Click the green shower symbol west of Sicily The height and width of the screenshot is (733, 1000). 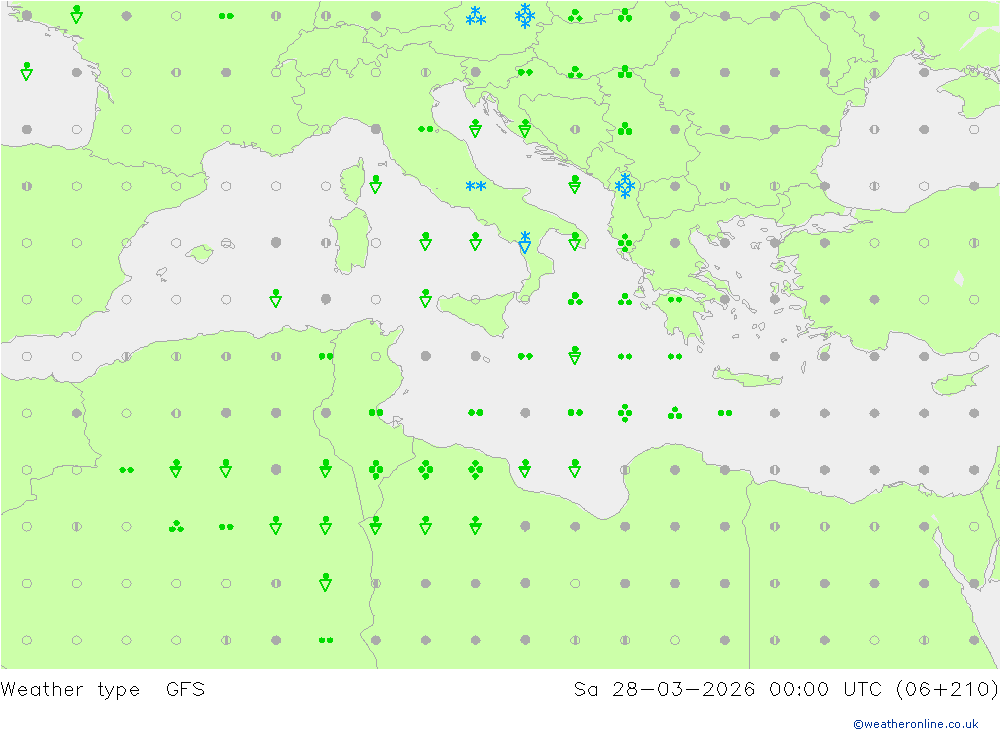point(425,298)
